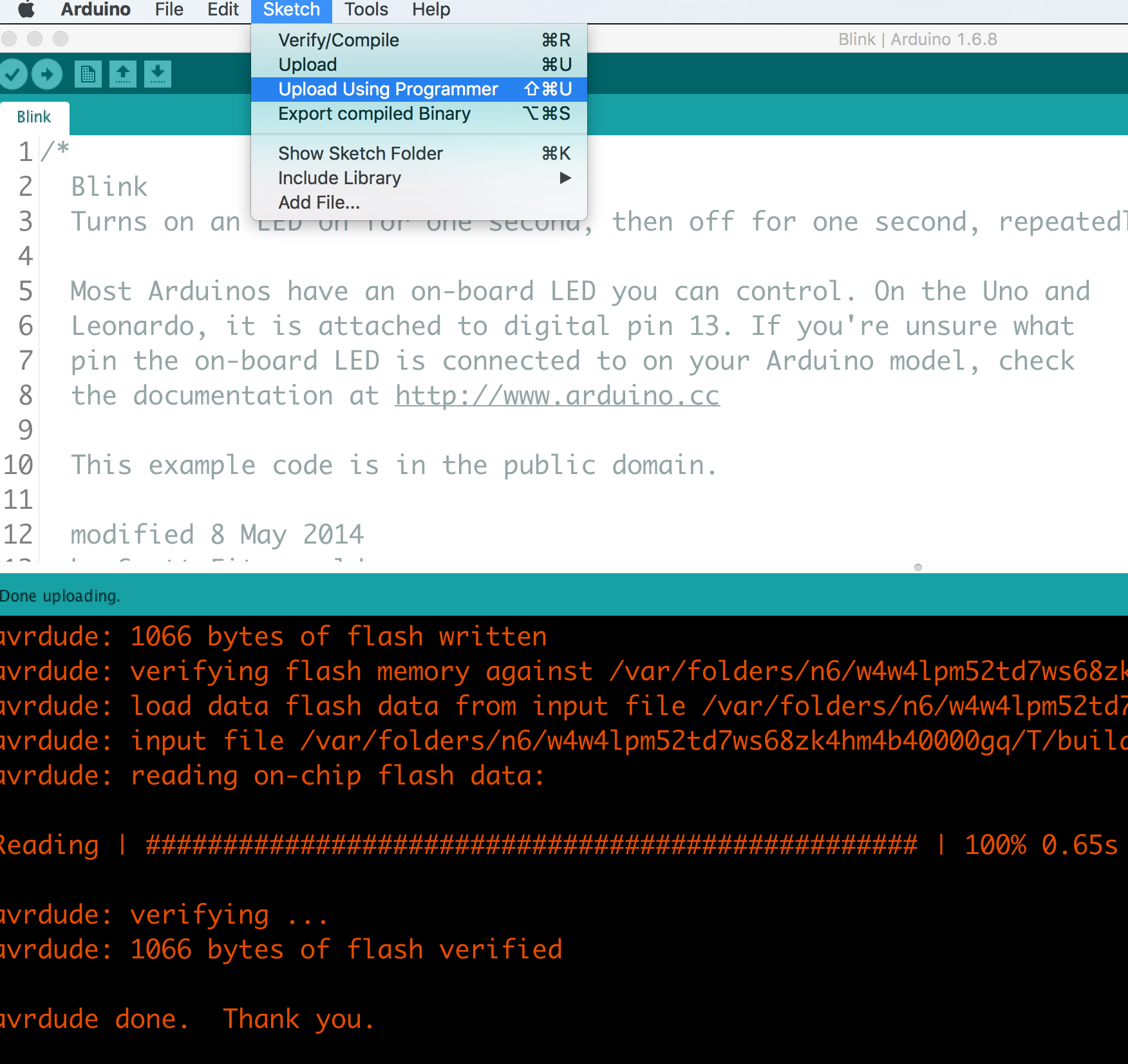Click the '1066 bytes of flash verified' line
The image size is (1128, 1064).
click(x=281, y=949)
